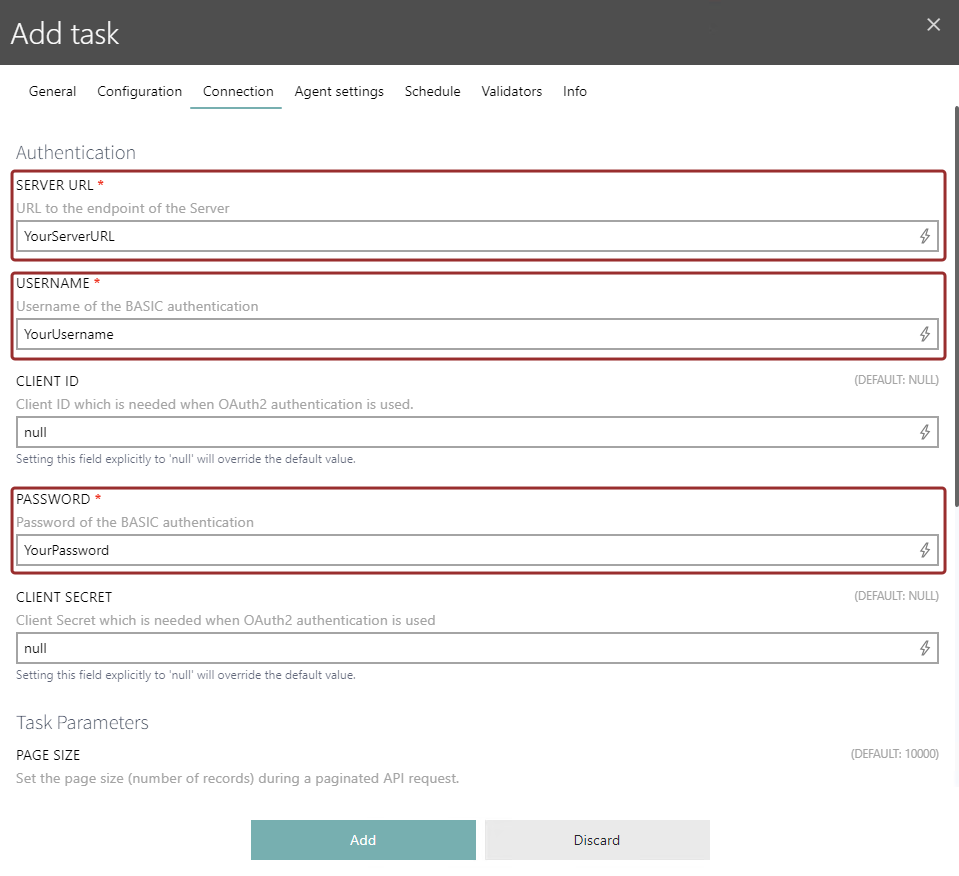The width and height of the screenshot is (959, 876).
Task: Switch to the General tab
Action: 52,91
